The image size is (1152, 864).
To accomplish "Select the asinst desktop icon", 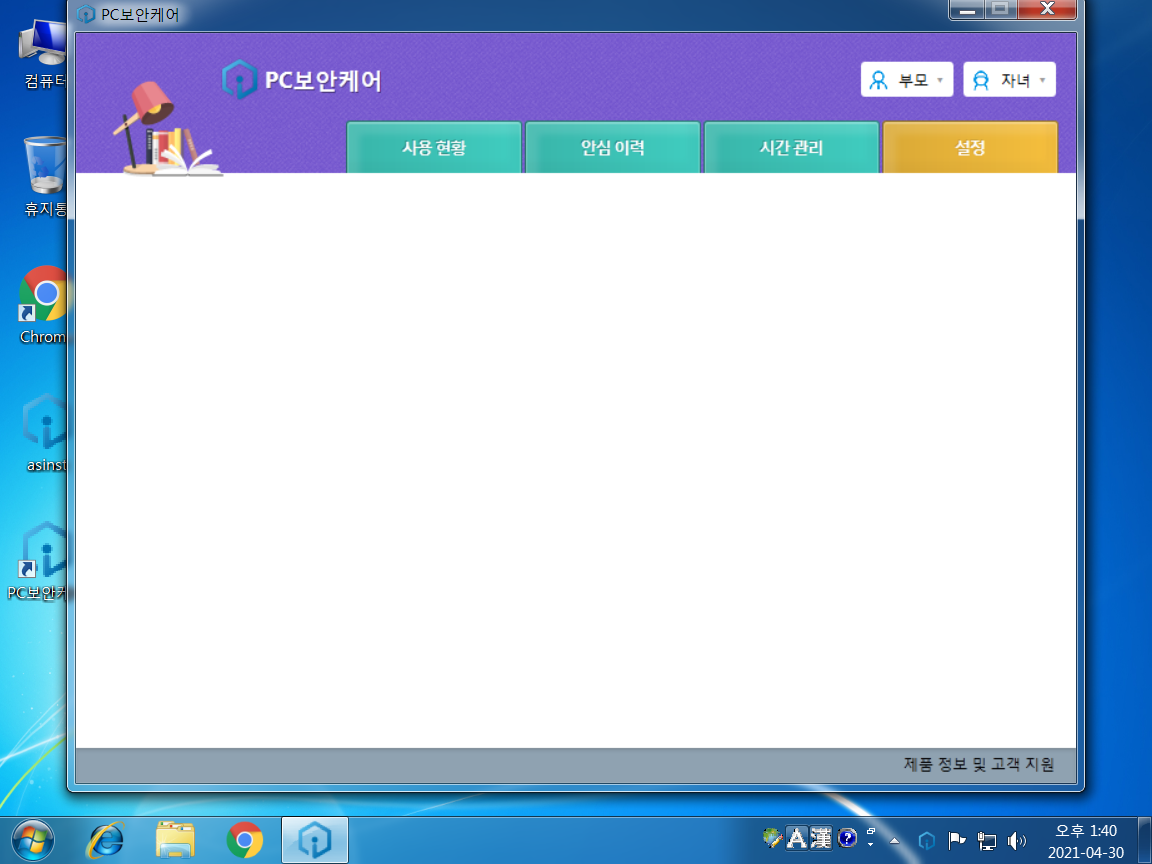I will coord(44,433).
